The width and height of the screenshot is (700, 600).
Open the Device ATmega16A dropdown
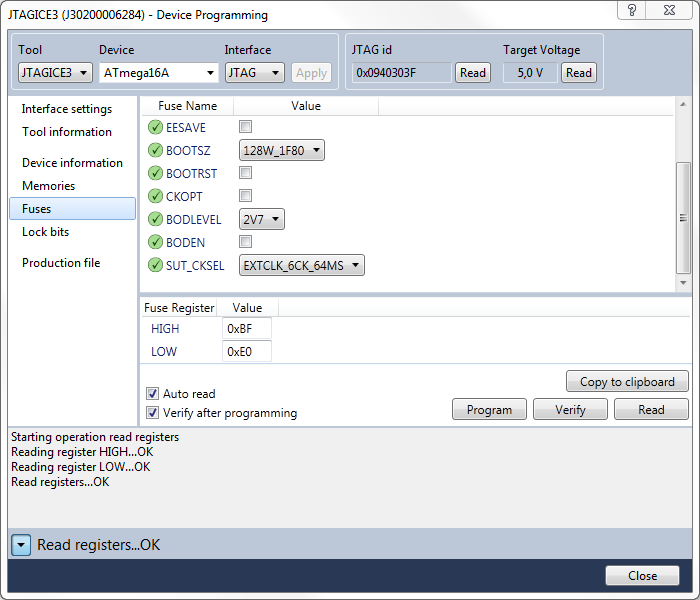(159, 72)
